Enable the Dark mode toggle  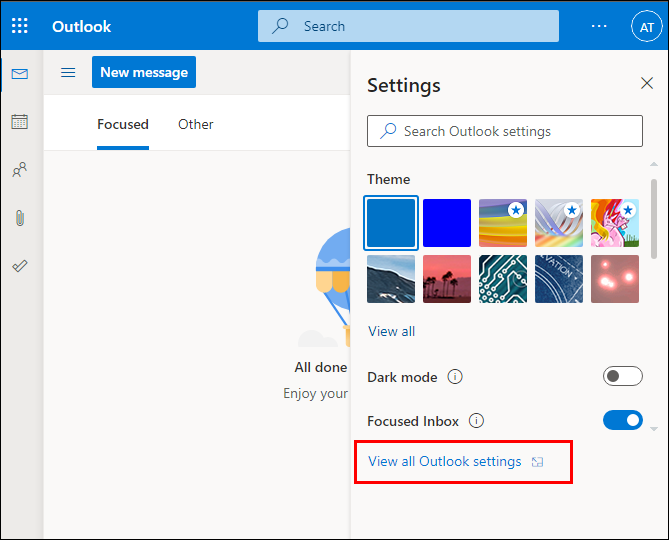pyautogui.click(x=622, y=377)
